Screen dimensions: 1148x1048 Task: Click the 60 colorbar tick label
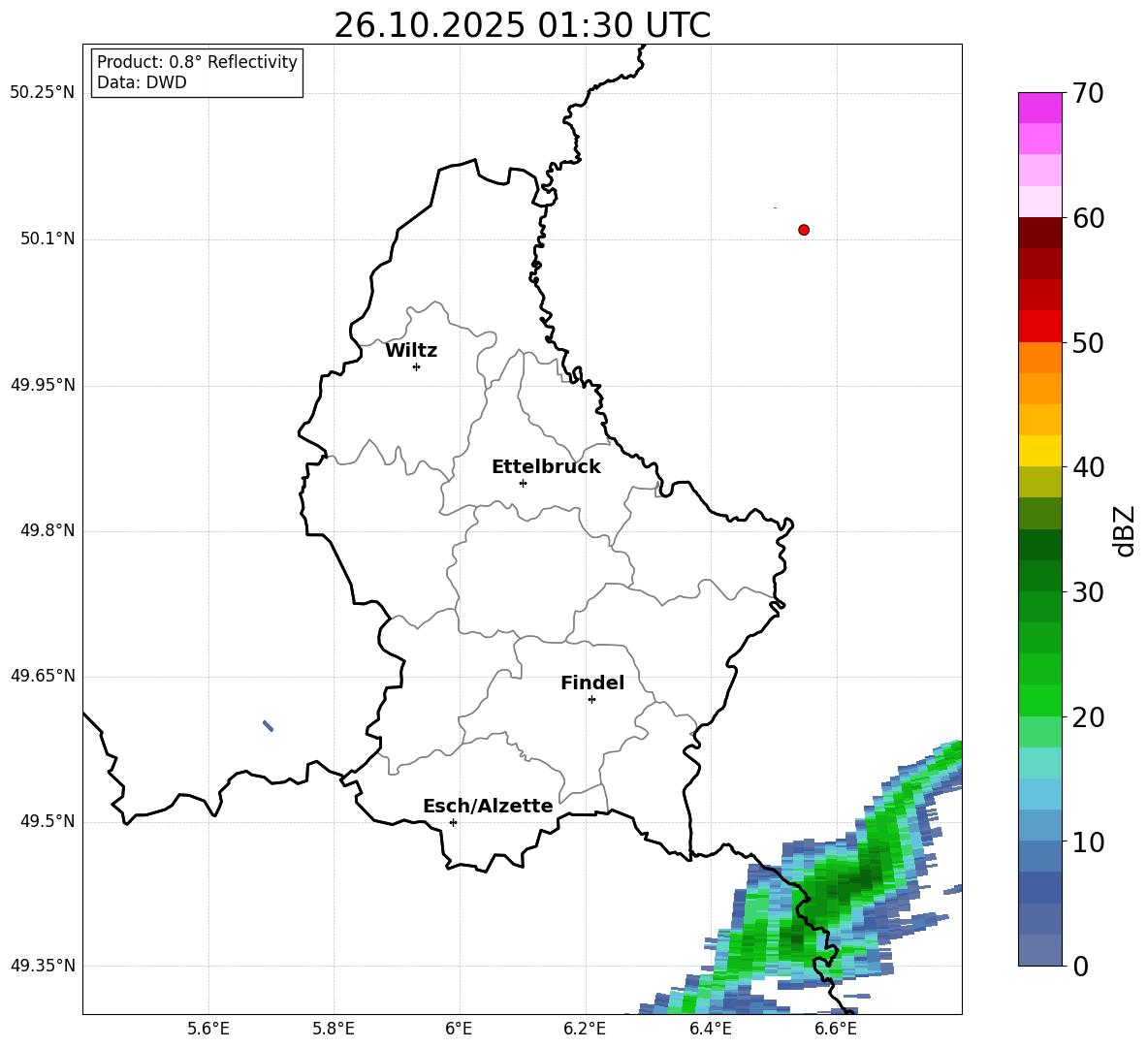1088,218
